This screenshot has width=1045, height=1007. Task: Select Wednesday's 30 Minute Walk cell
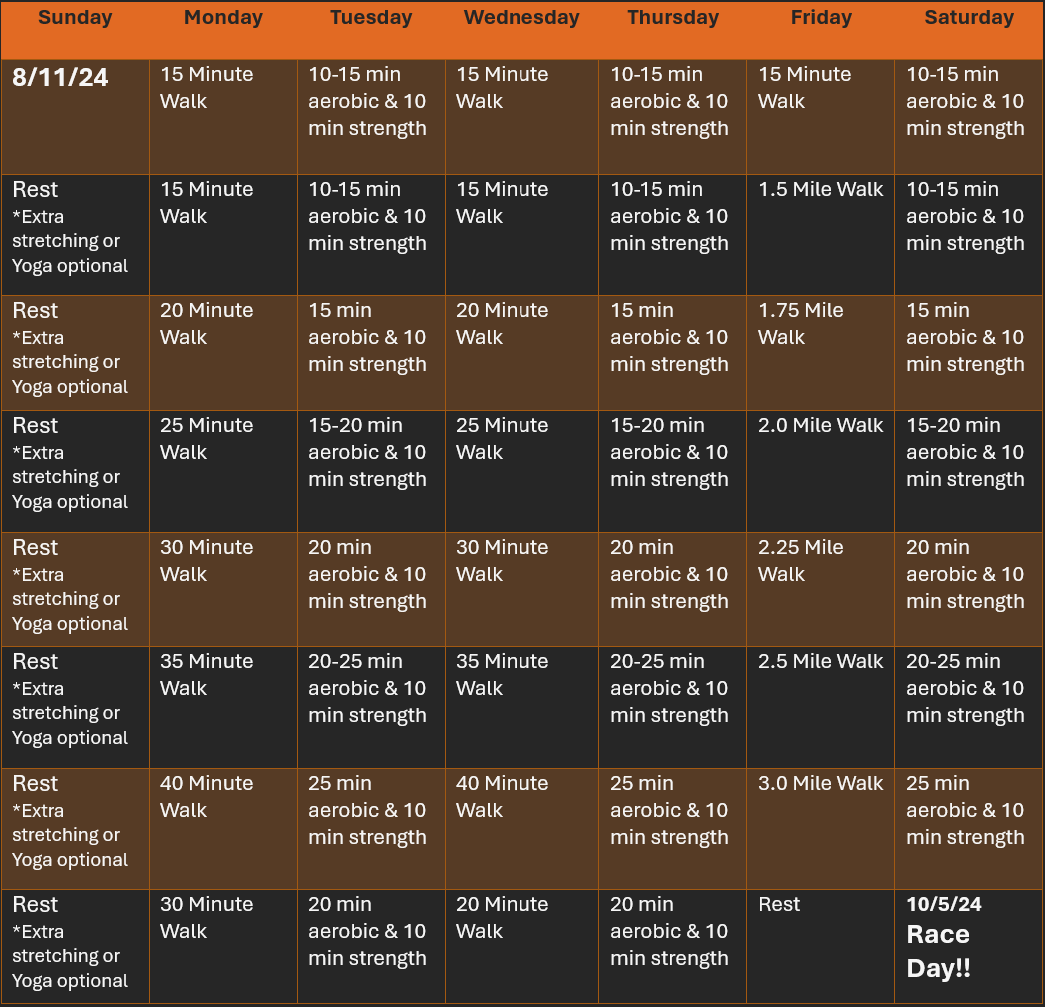click(x=522, y=590)
